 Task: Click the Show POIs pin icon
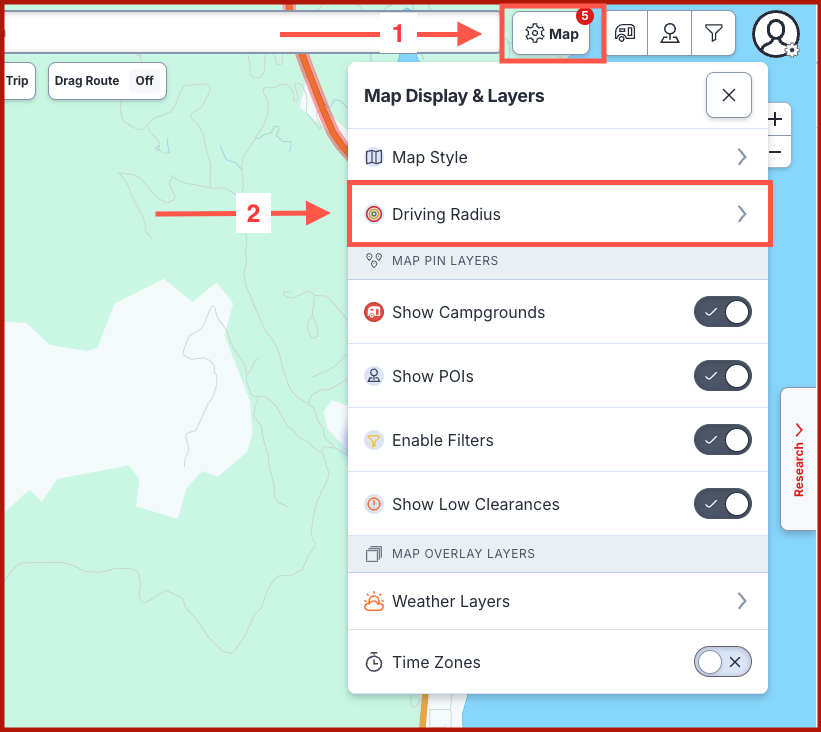(x=373, y=376)
